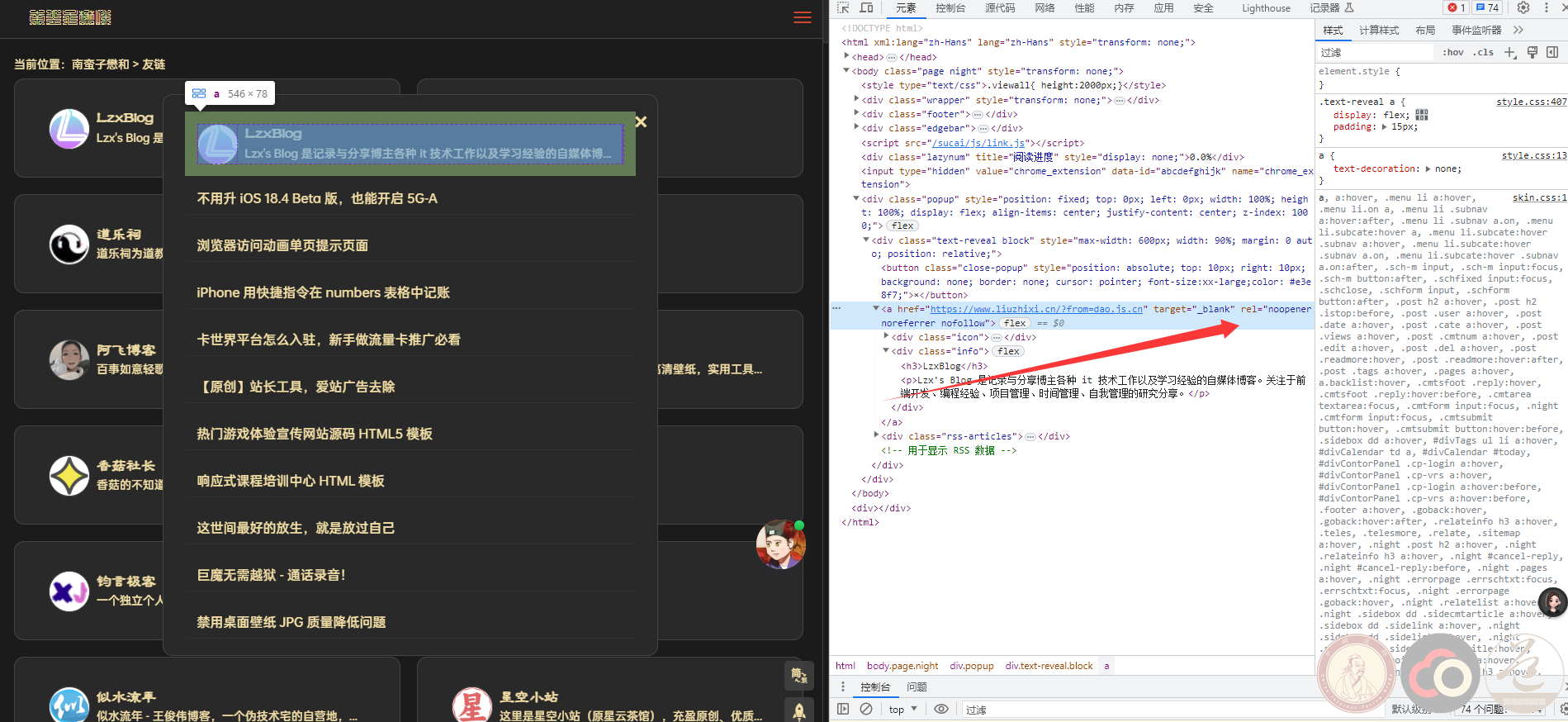Focus the styles 过滤 filter field
The image size is (1568, 722).
coord(1376,52)
